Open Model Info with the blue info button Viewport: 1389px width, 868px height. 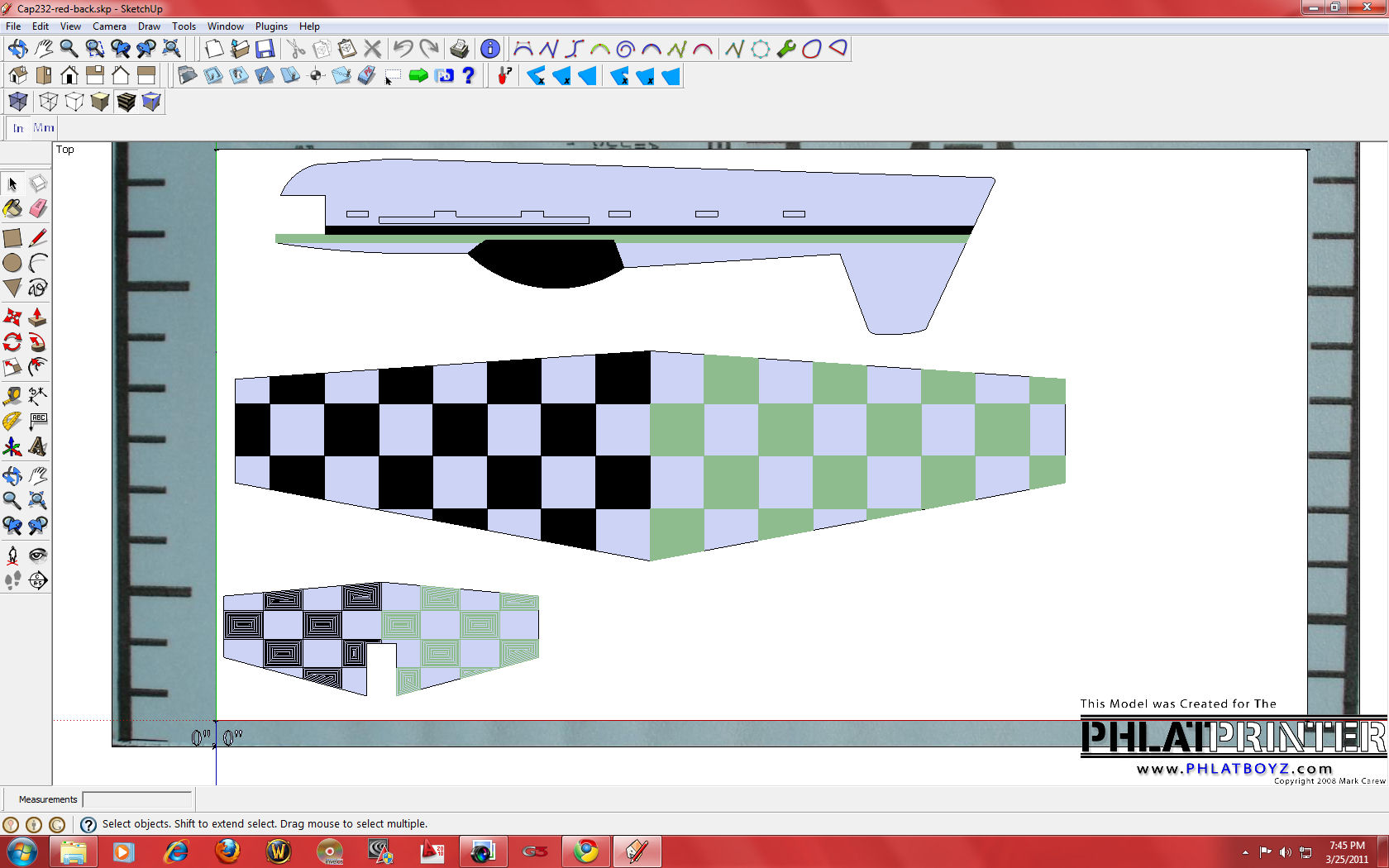489,49
